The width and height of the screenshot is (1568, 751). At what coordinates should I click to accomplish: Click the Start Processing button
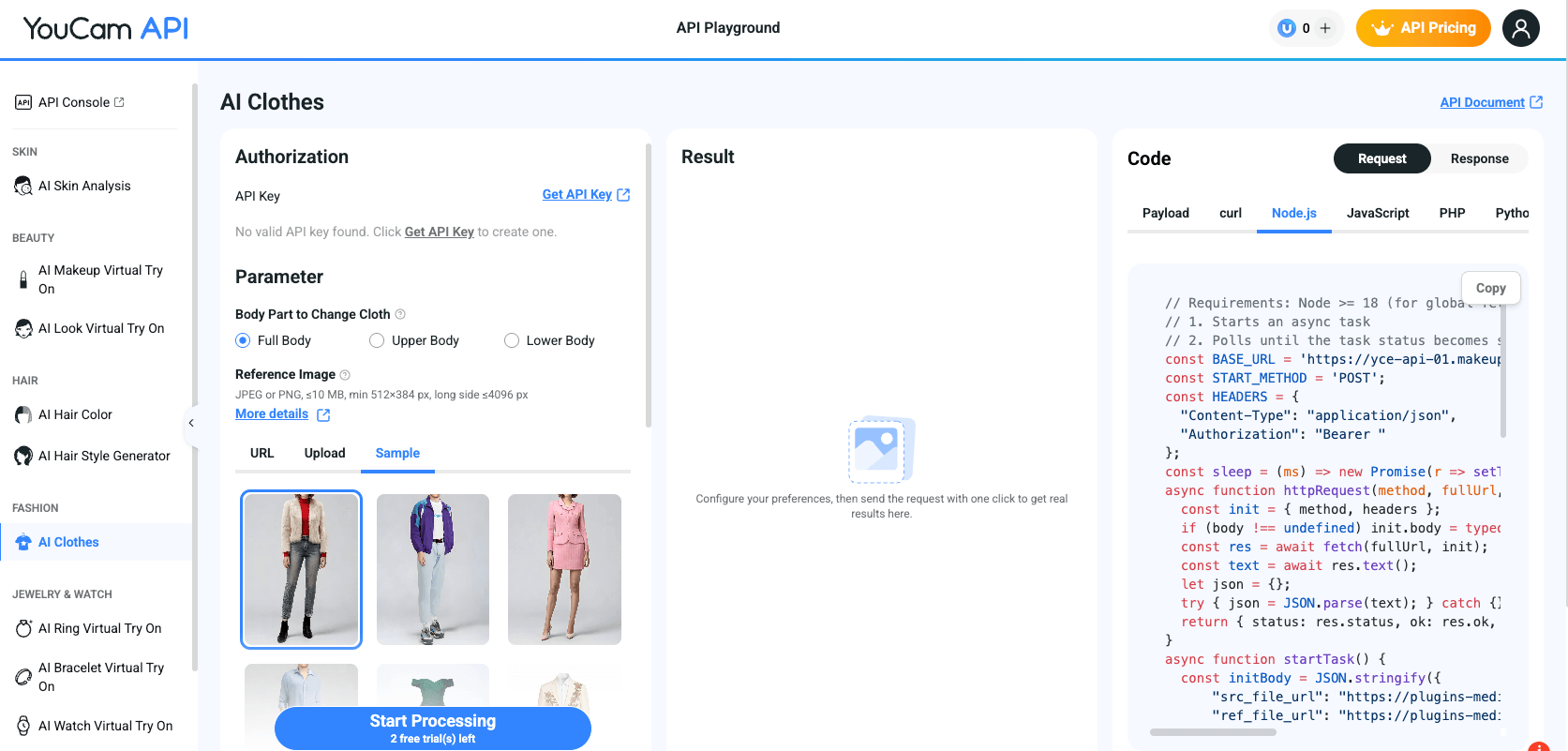coord(432,728)
